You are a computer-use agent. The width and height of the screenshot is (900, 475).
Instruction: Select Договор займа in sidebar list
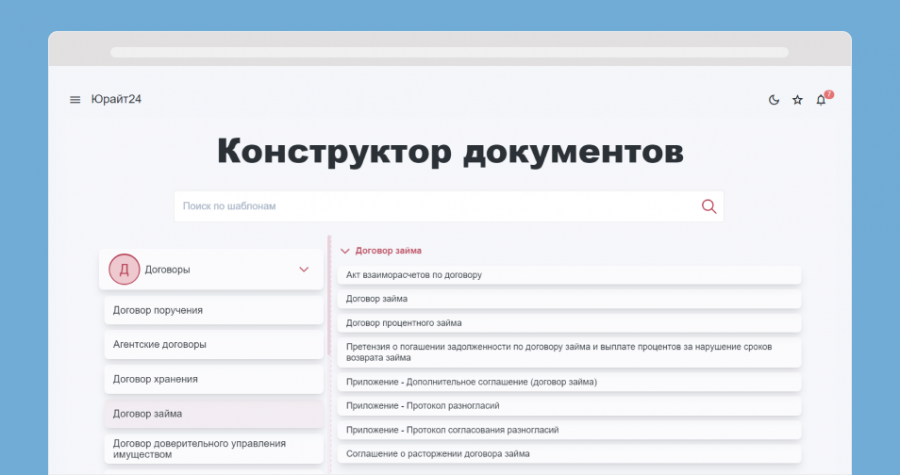coord(214,414)
